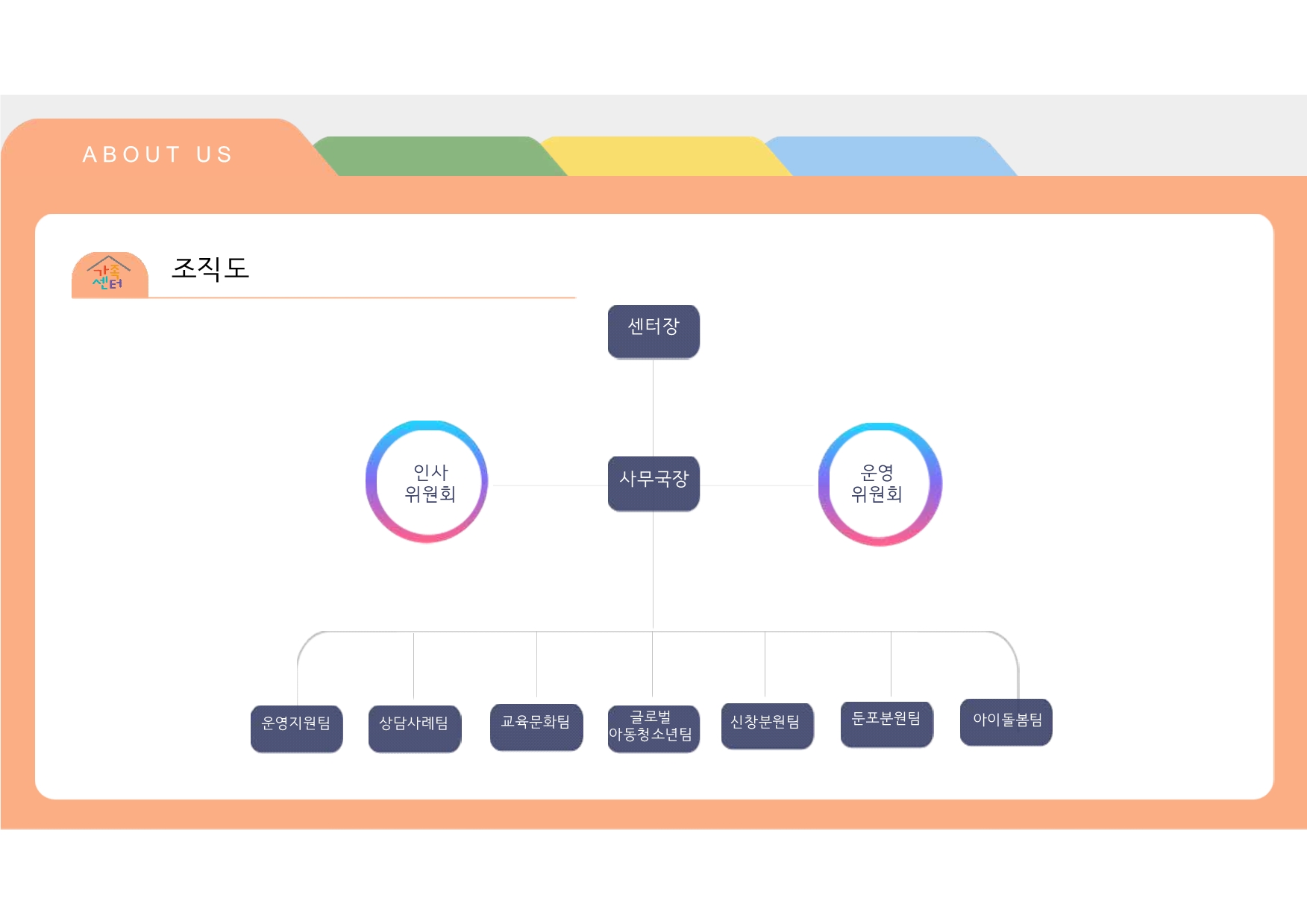Click the line joining 센터장 and 사무국장

coord(653,408)
